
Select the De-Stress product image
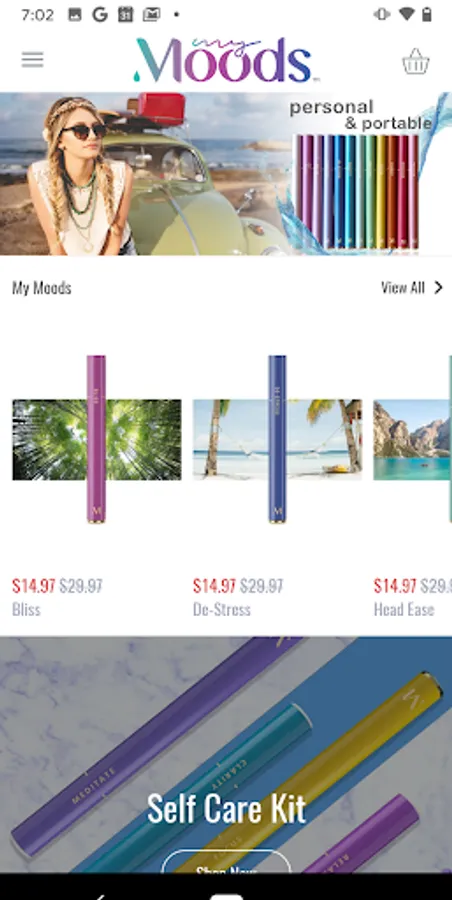[277, 440]
